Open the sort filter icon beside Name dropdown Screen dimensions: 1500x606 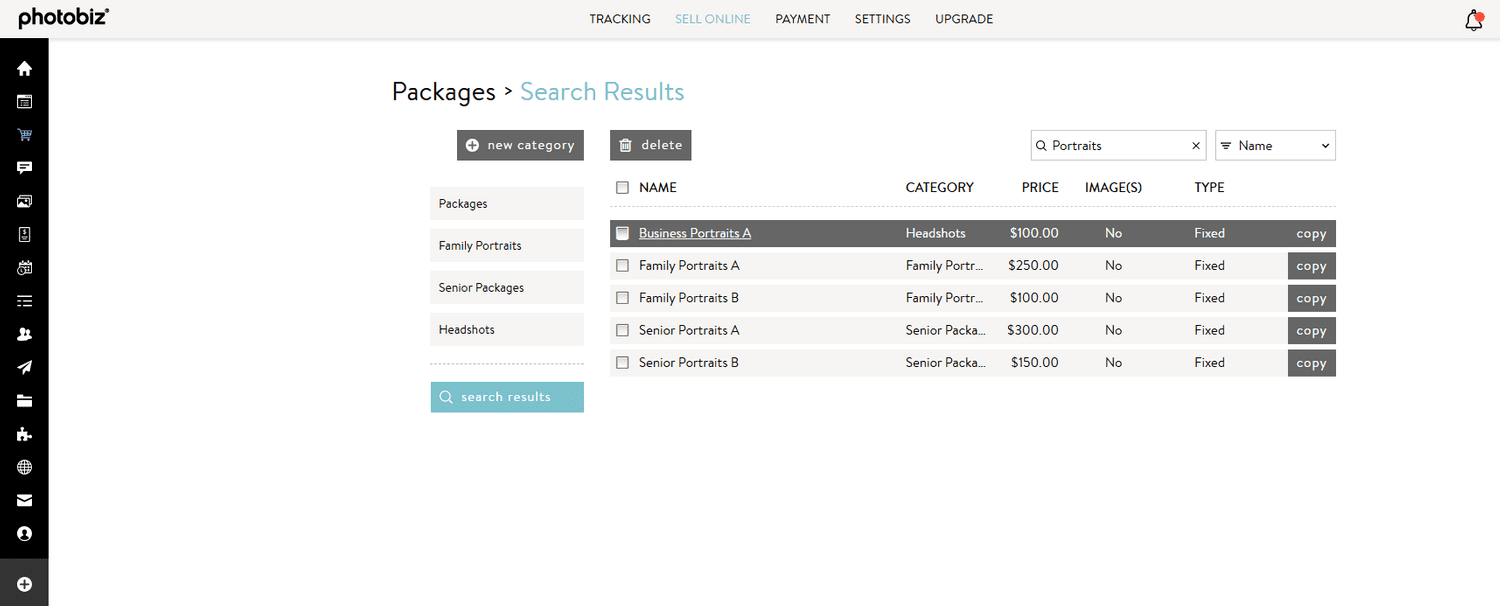click(1227, 145)
